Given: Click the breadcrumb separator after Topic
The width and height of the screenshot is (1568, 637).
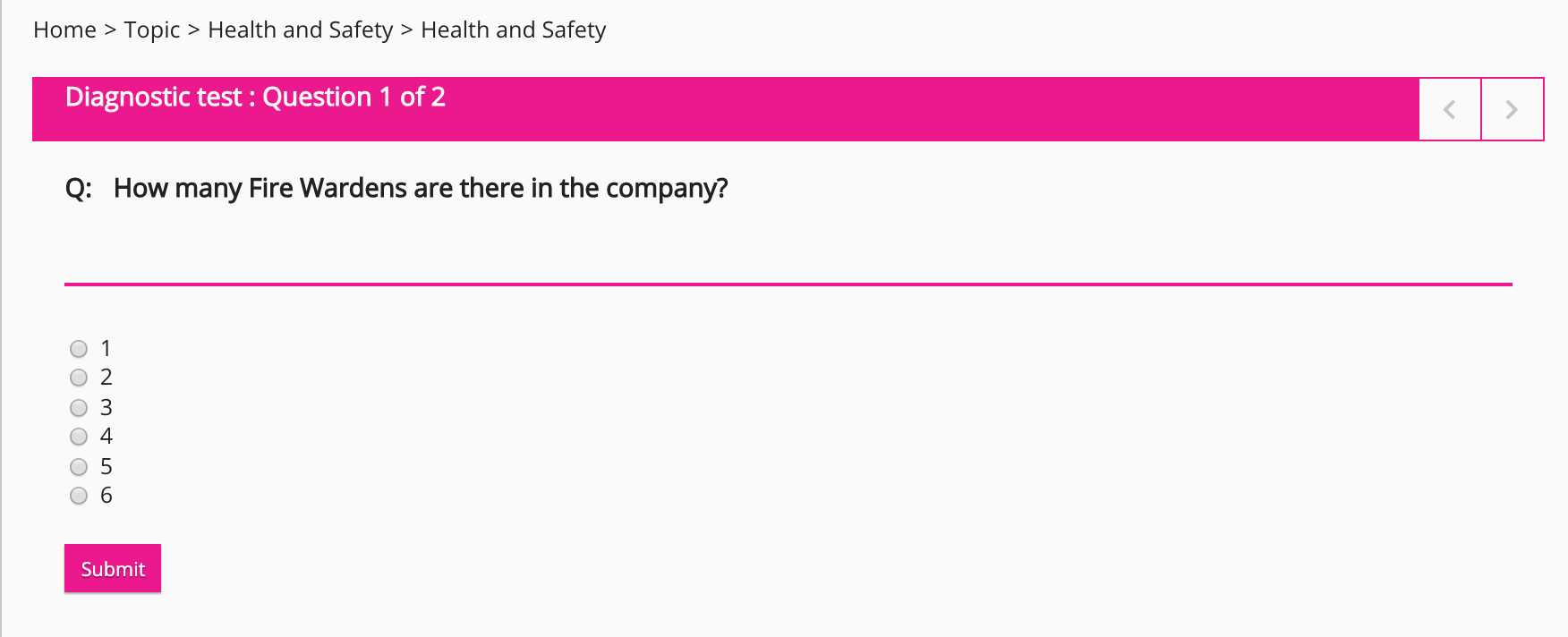Looking at the screenshot, I should [193, 30].
